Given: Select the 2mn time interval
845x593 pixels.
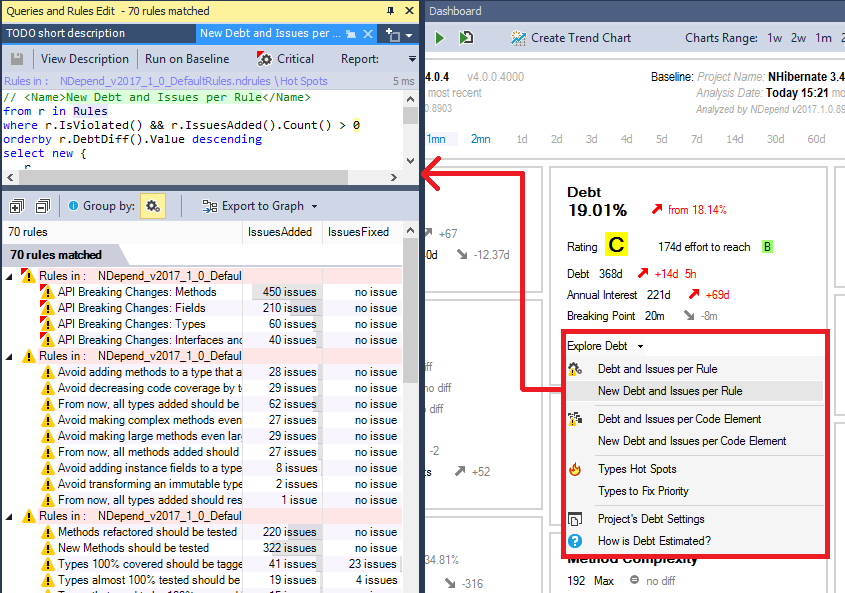Looking at the screenshot, I should pyautogui.click(x=480, y=139).
